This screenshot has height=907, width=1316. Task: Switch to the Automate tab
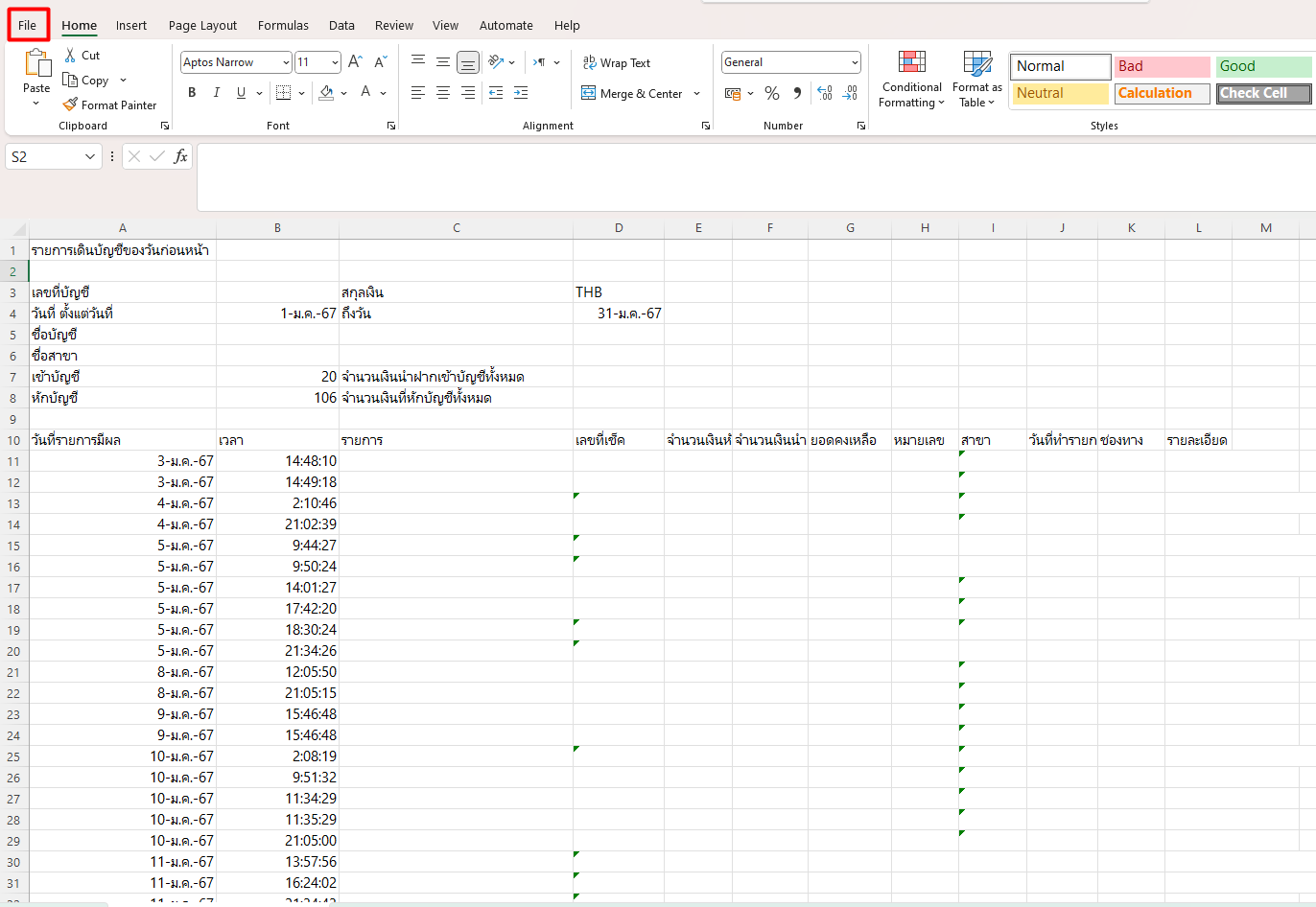(506, 25)
